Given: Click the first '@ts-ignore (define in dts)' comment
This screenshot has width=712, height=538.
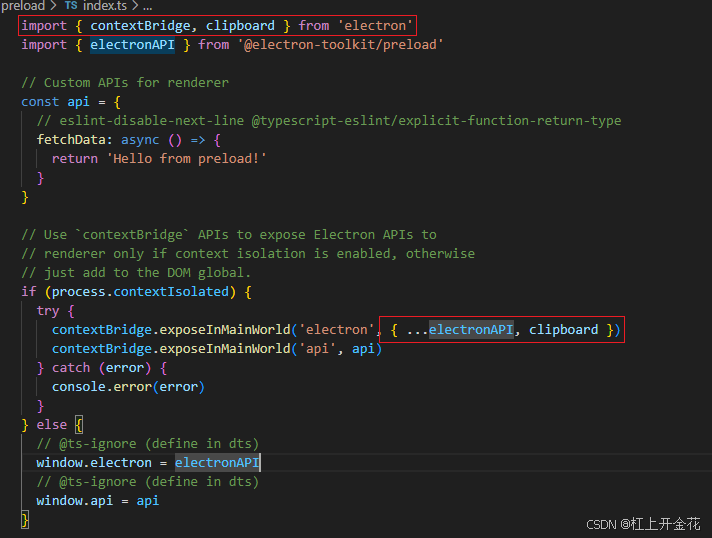Looking at the screenshot, I should (148, 444).
